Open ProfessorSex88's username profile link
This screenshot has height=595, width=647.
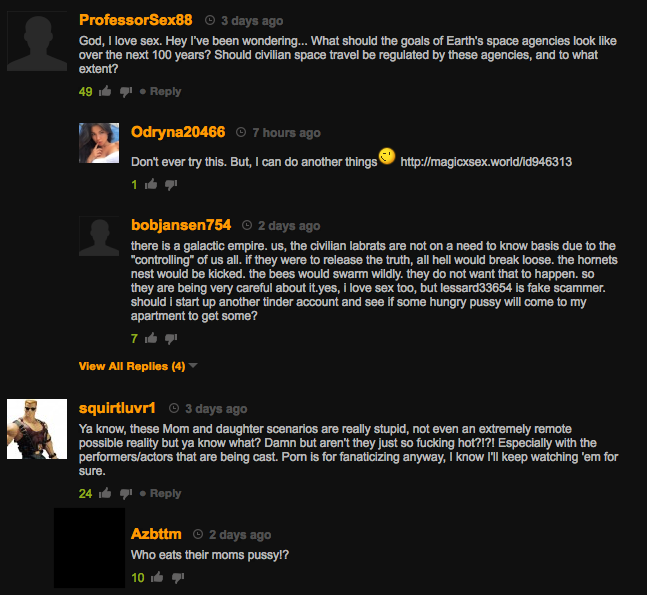click(x=136, y=20)
